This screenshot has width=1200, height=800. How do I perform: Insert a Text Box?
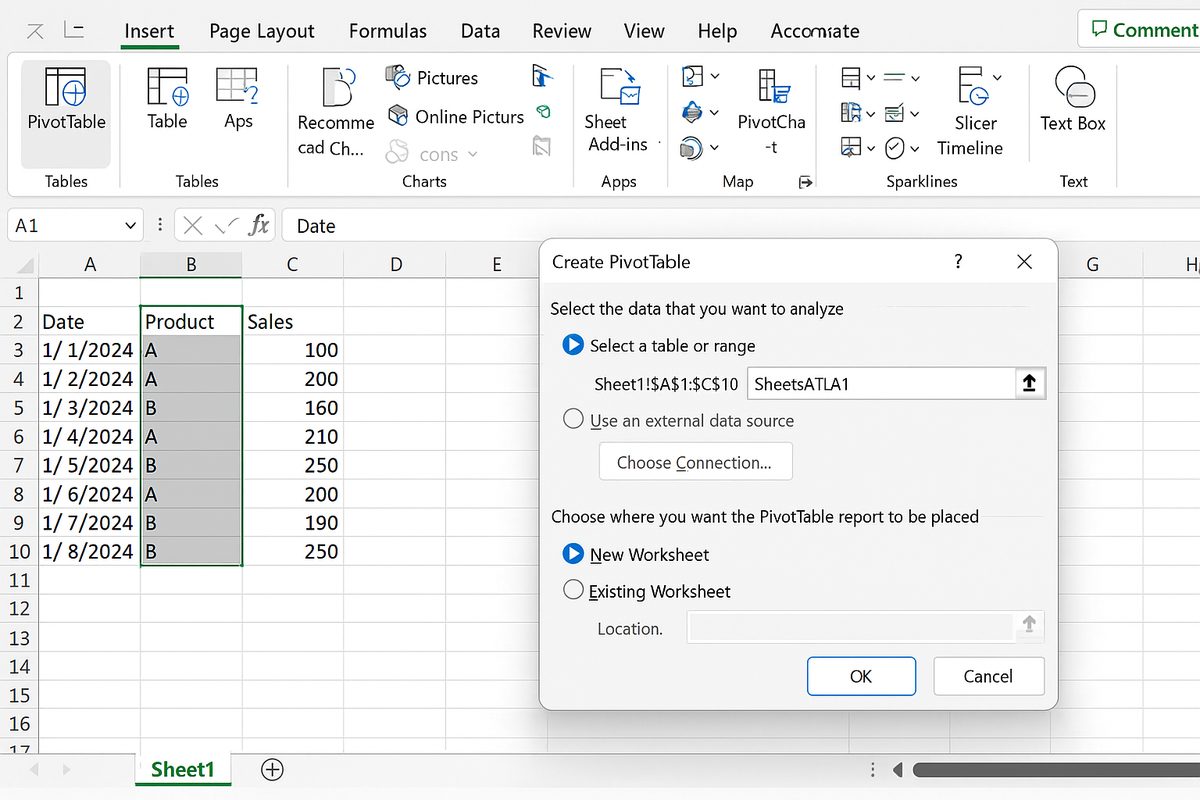pos(1073,98)
